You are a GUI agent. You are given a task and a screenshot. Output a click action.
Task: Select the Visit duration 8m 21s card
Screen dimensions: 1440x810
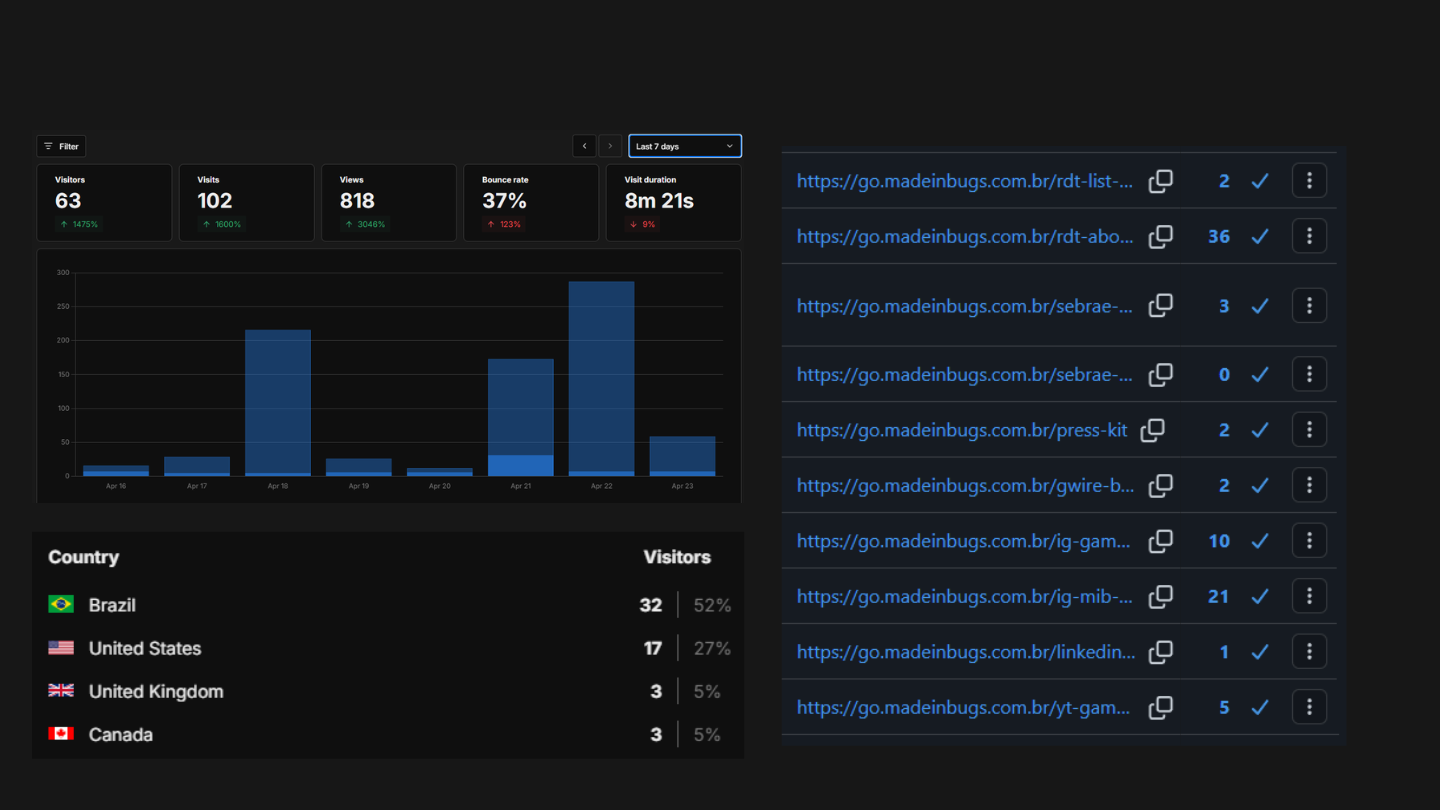pyautogui.click(x=673, y=203)
